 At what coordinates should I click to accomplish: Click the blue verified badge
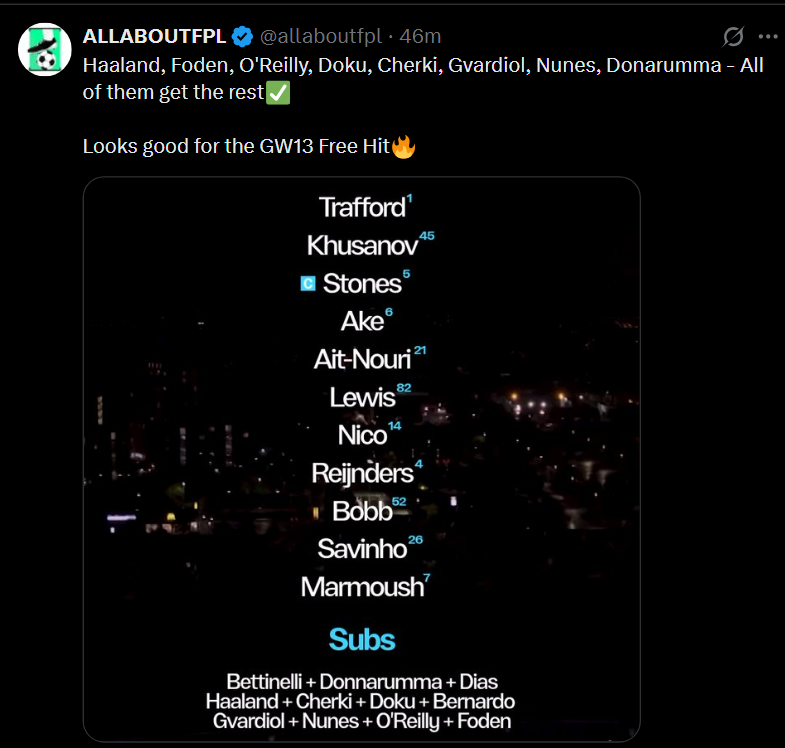[241, 37]
